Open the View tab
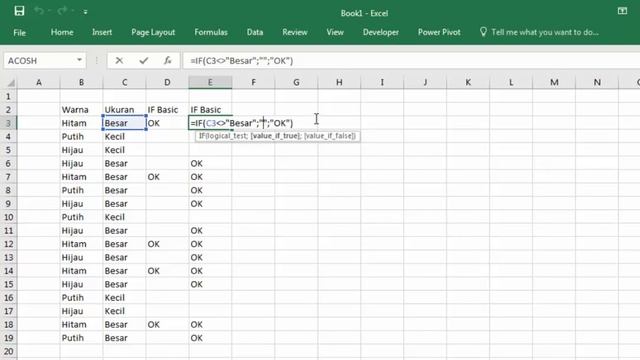This screenshot has height=360, width=640. [335, 32]
